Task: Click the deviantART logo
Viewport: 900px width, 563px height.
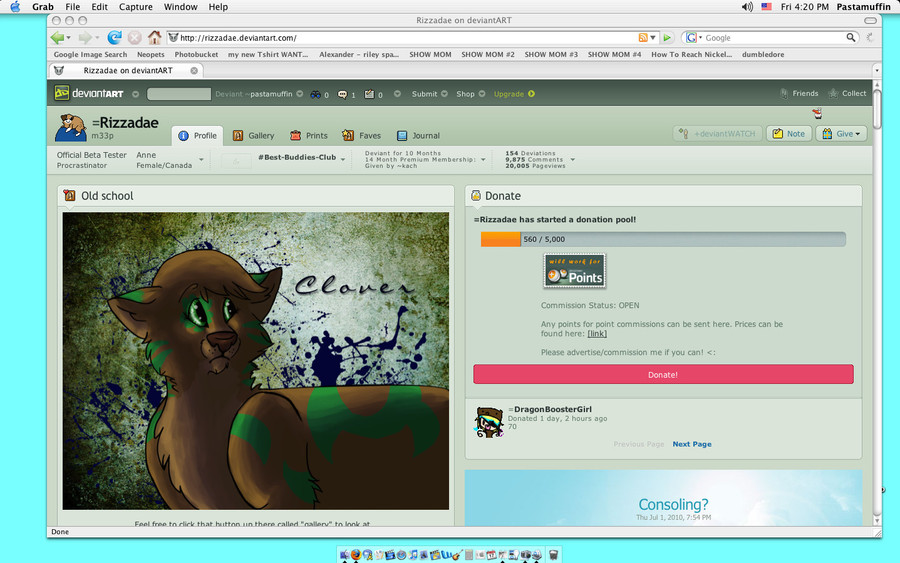Action: click(x=89, y=93)
